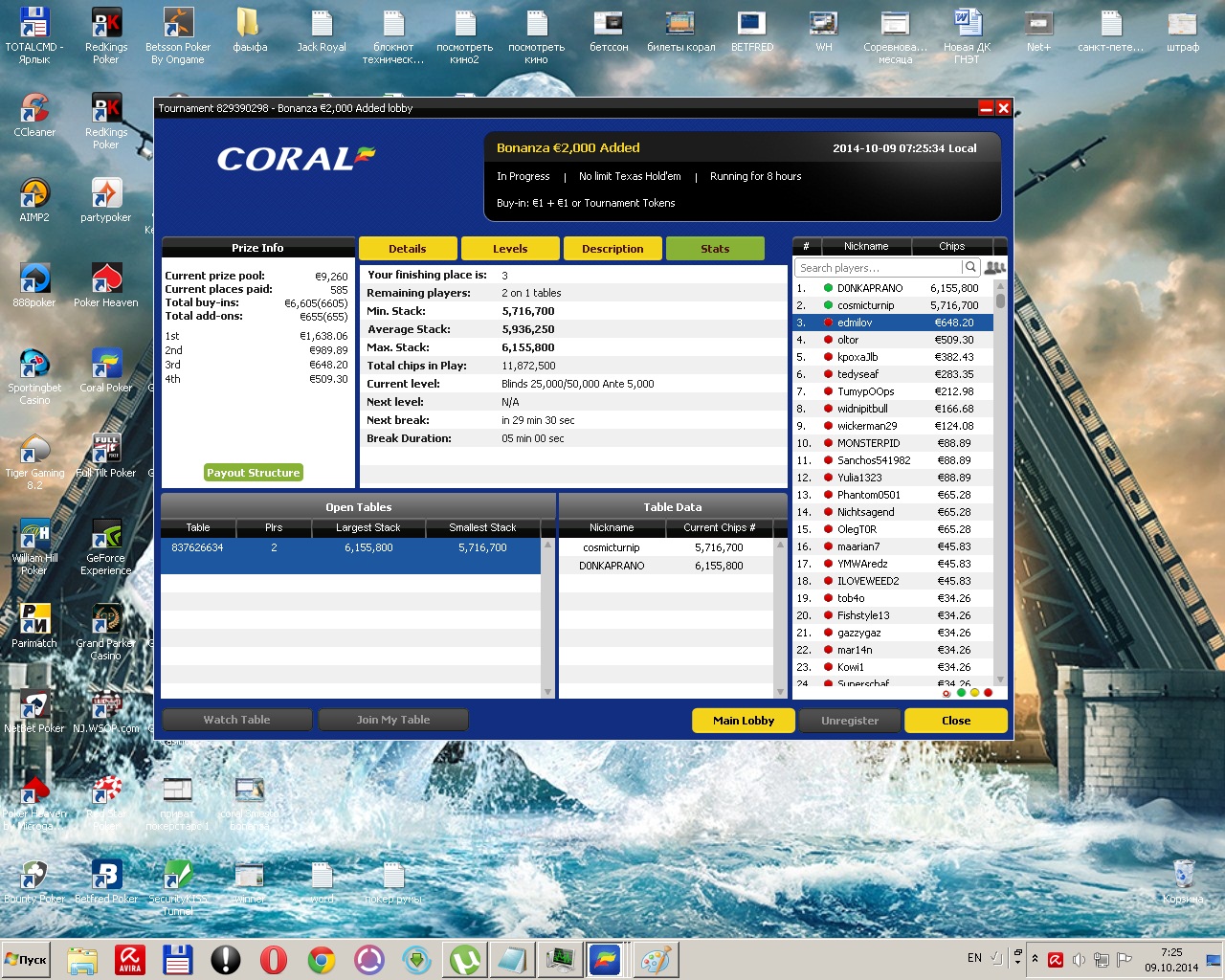This screenshot has height=980, width=1225.
Task: Open the CCleaner desktop icon
Action: click(34, 115)
